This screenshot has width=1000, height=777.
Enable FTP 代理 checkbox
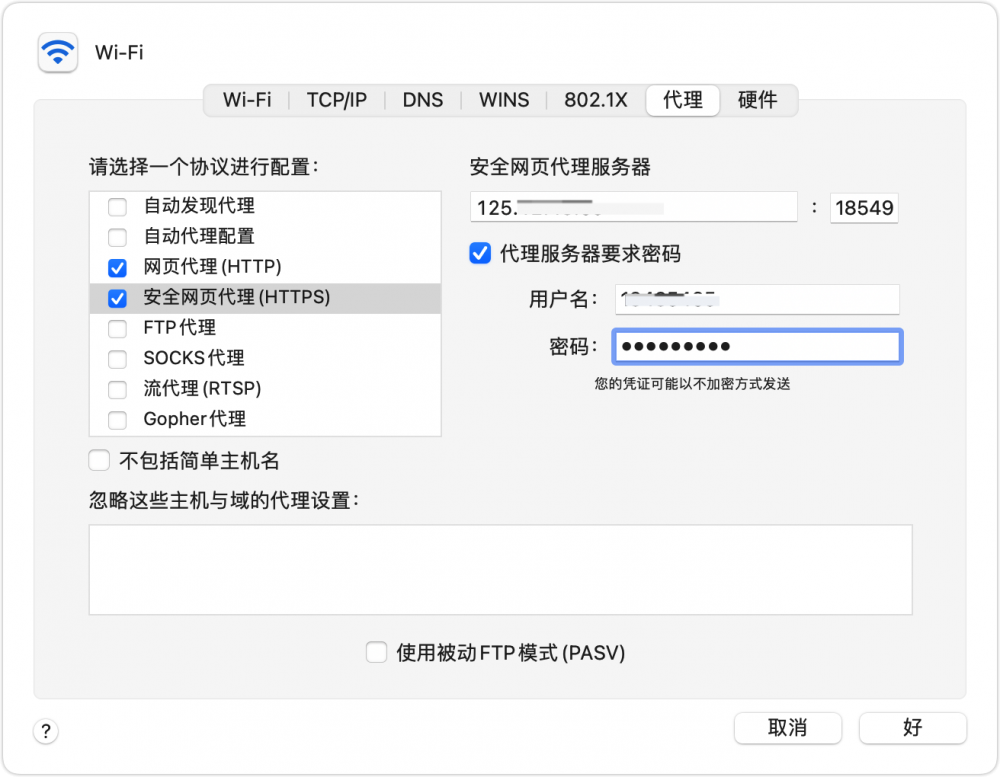coord(117,329)
